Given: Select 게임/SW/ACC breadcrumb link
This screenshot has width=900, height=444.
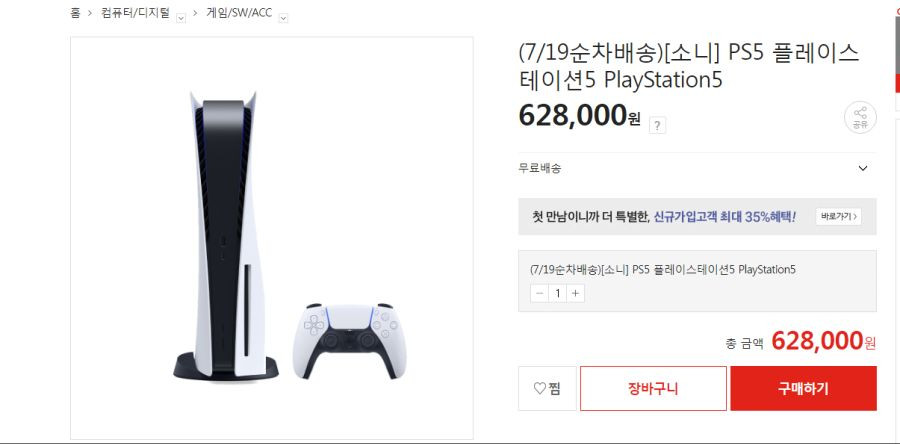Looking at the screenshot, I should tap(239, 13).
